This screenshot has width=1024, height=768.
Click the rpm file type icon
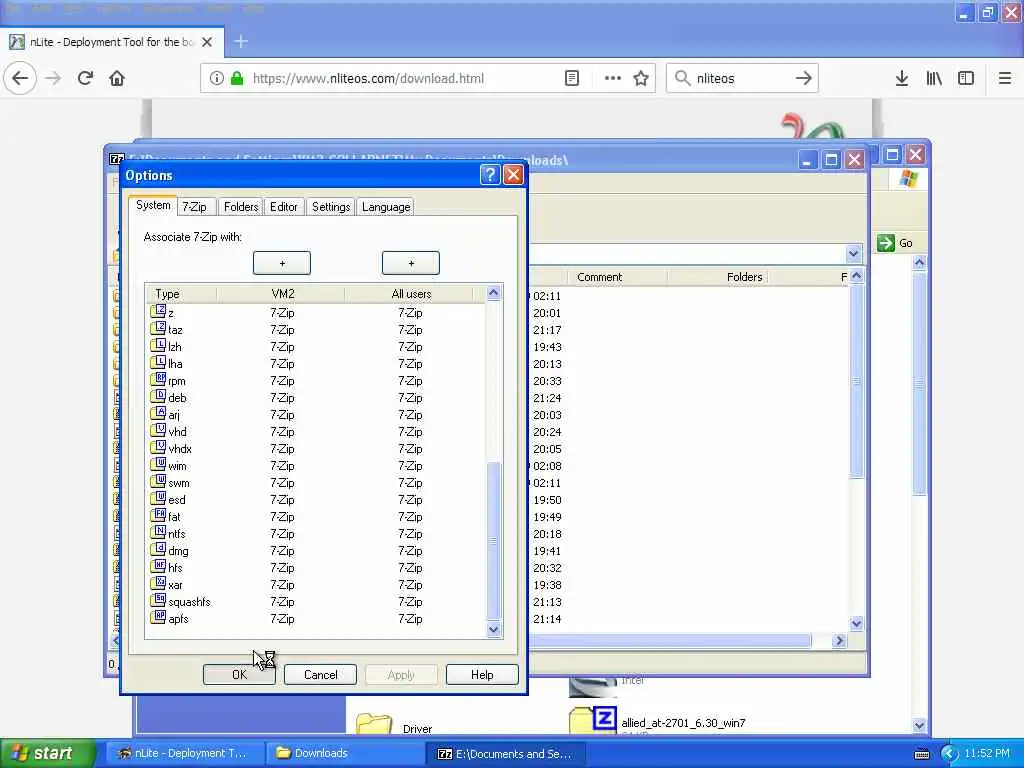click(x=157, y=379)
